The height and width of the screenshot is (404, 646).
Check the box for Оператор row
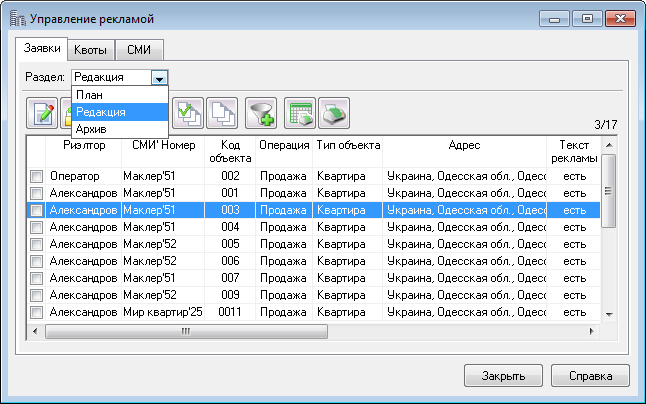click(x=36, y=176)
